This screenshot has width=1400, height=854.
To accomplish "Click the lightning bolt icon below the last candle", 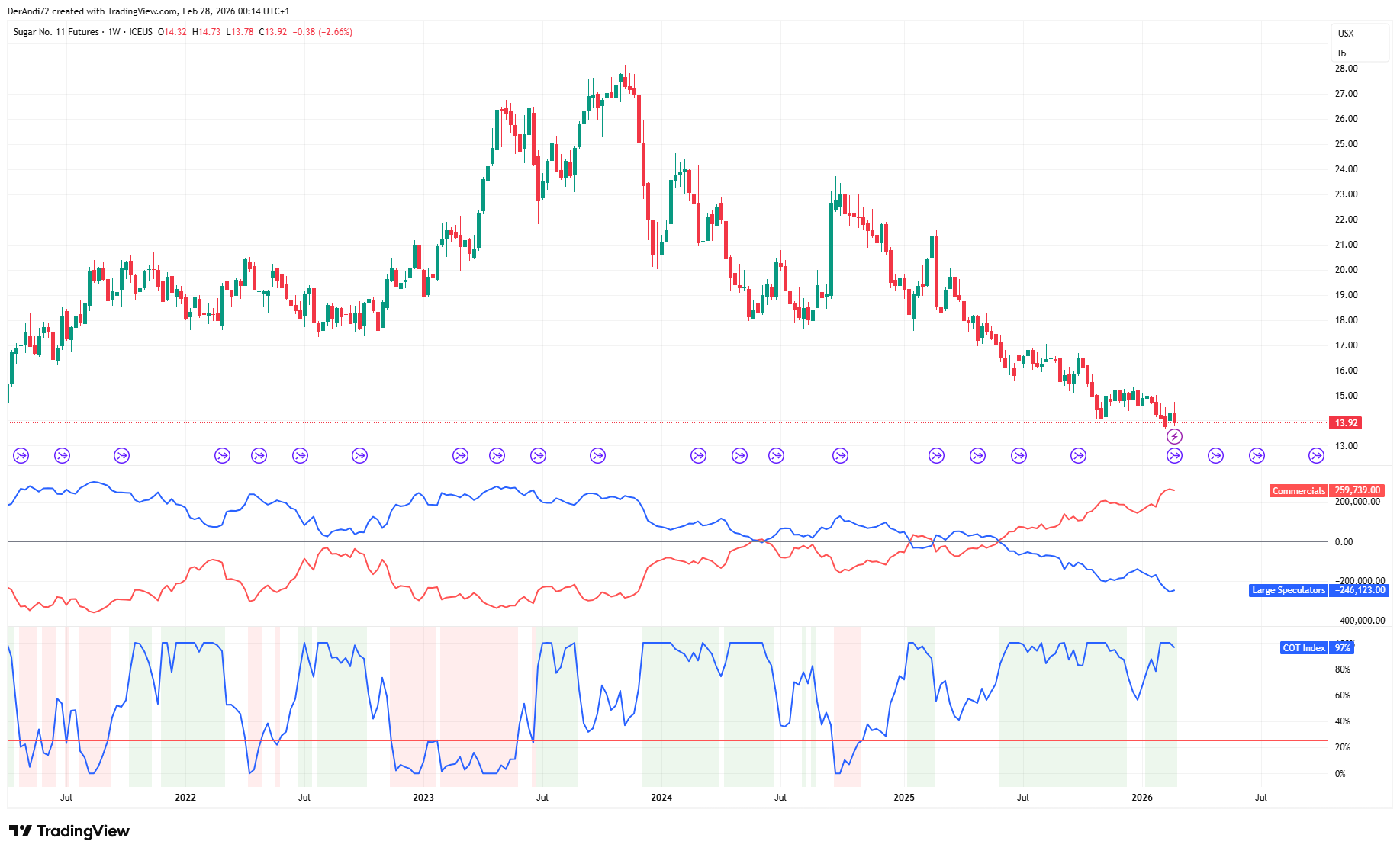I will (1174, 437).
